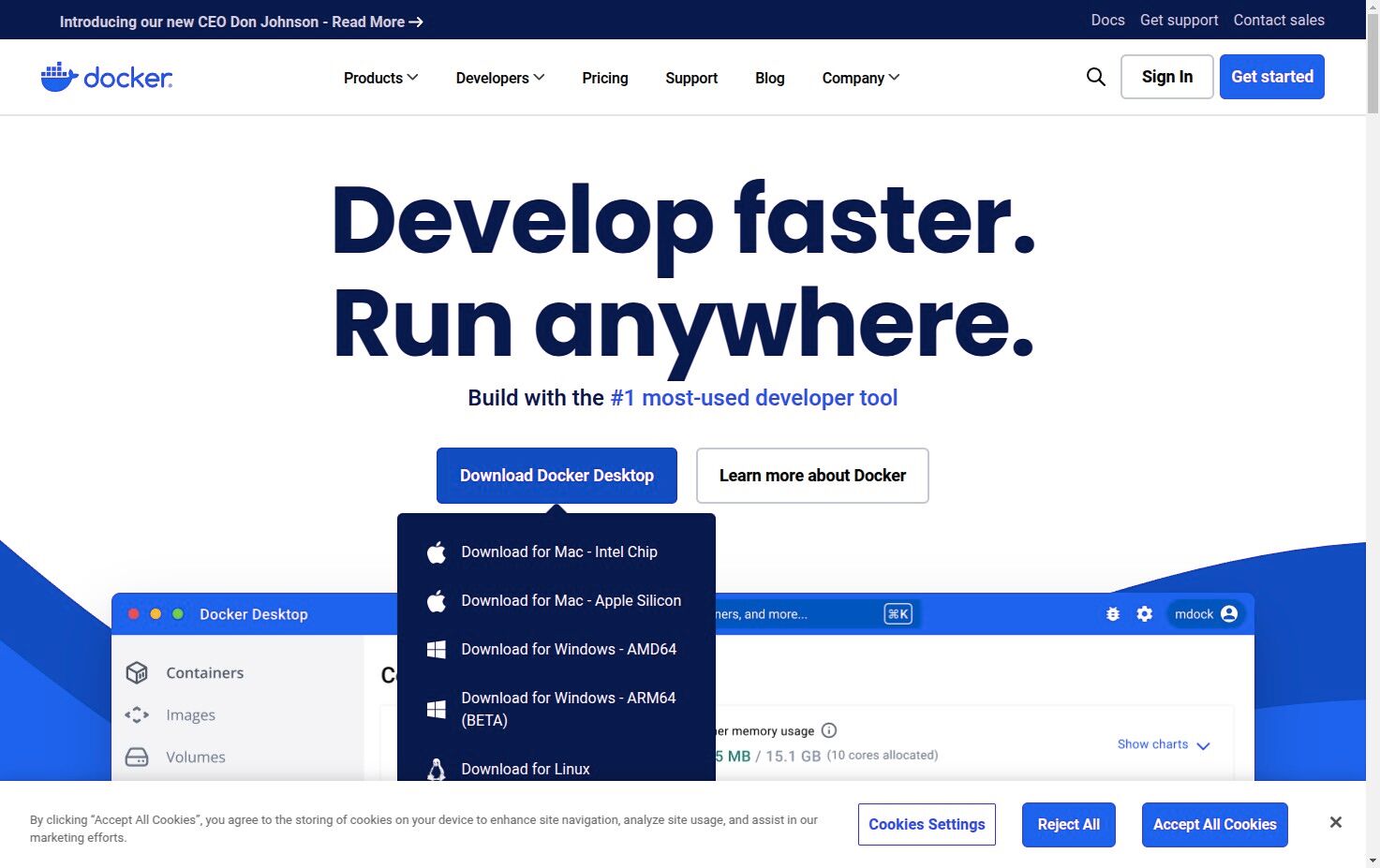Screen dimensions: 1380x868
Task: Click the mdock account avatar icon
Action: (x=1230, y=614)
